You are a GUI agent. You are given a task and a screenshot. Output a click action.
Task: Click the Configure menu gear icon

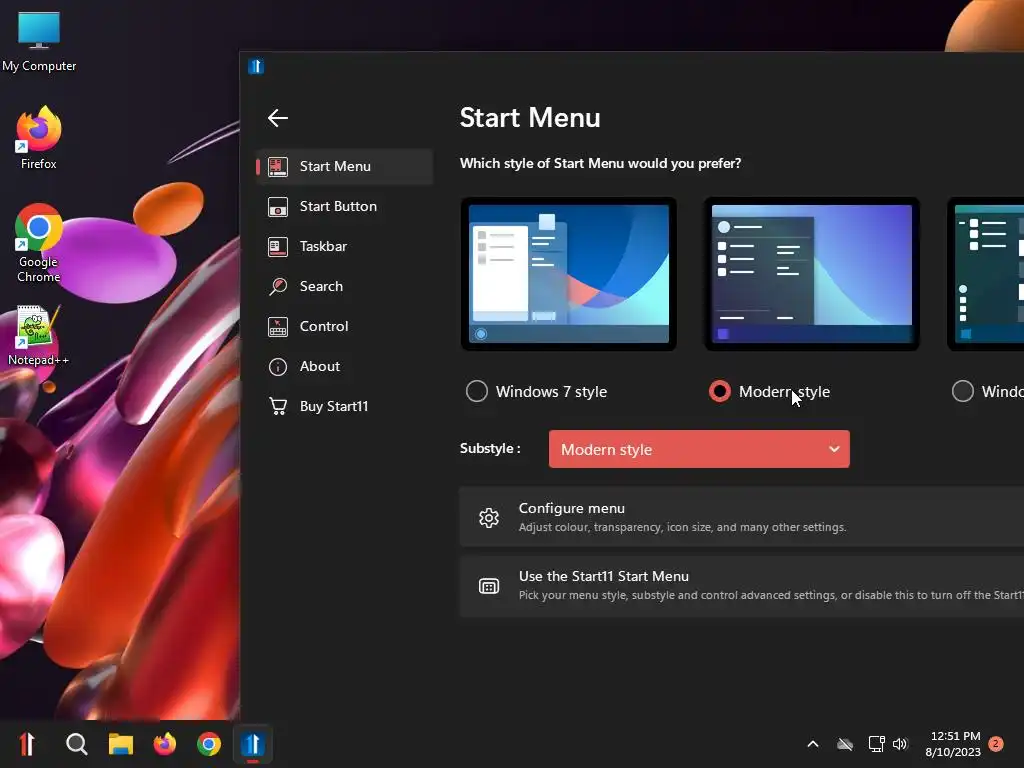click(489, 518)
